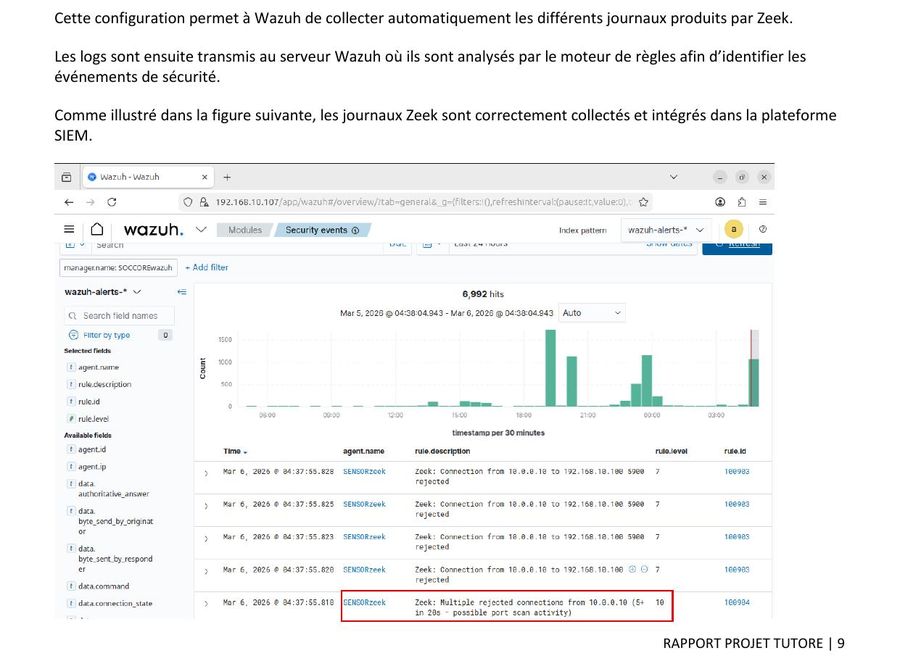Open the help icon in header

(762, 229)
